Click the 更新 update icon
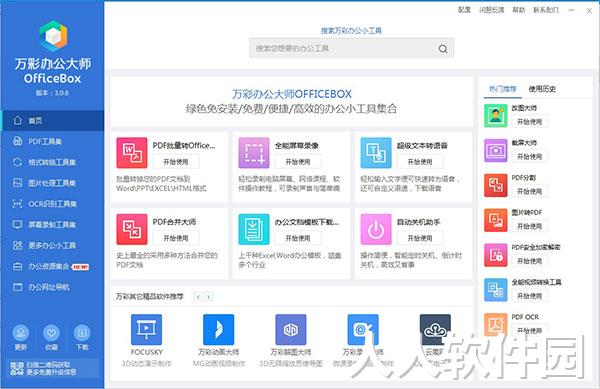This screenshot has height=389, width=600. (x=21, y=333)
